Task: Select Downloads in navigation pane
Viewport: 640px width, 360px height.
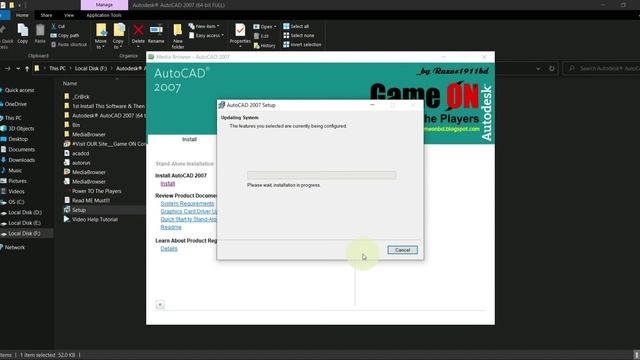Action: [21, 160]
